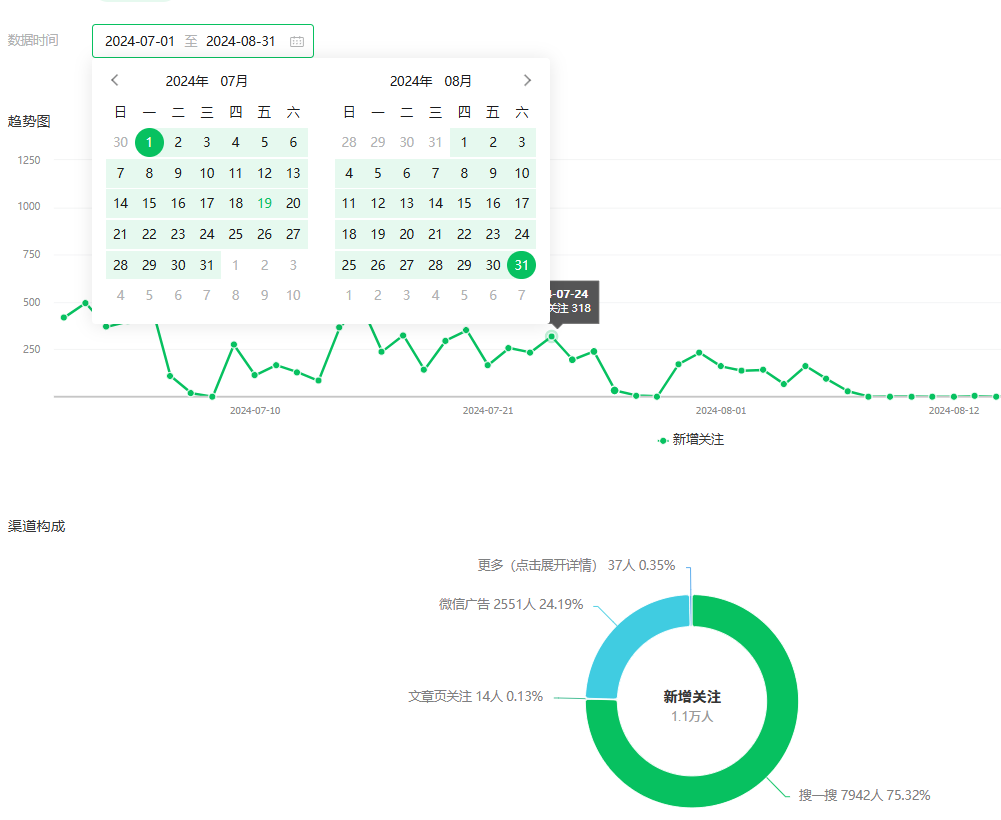Select July 1 in the calendar
The image size is (1001, 820).
tap(149, 143)
